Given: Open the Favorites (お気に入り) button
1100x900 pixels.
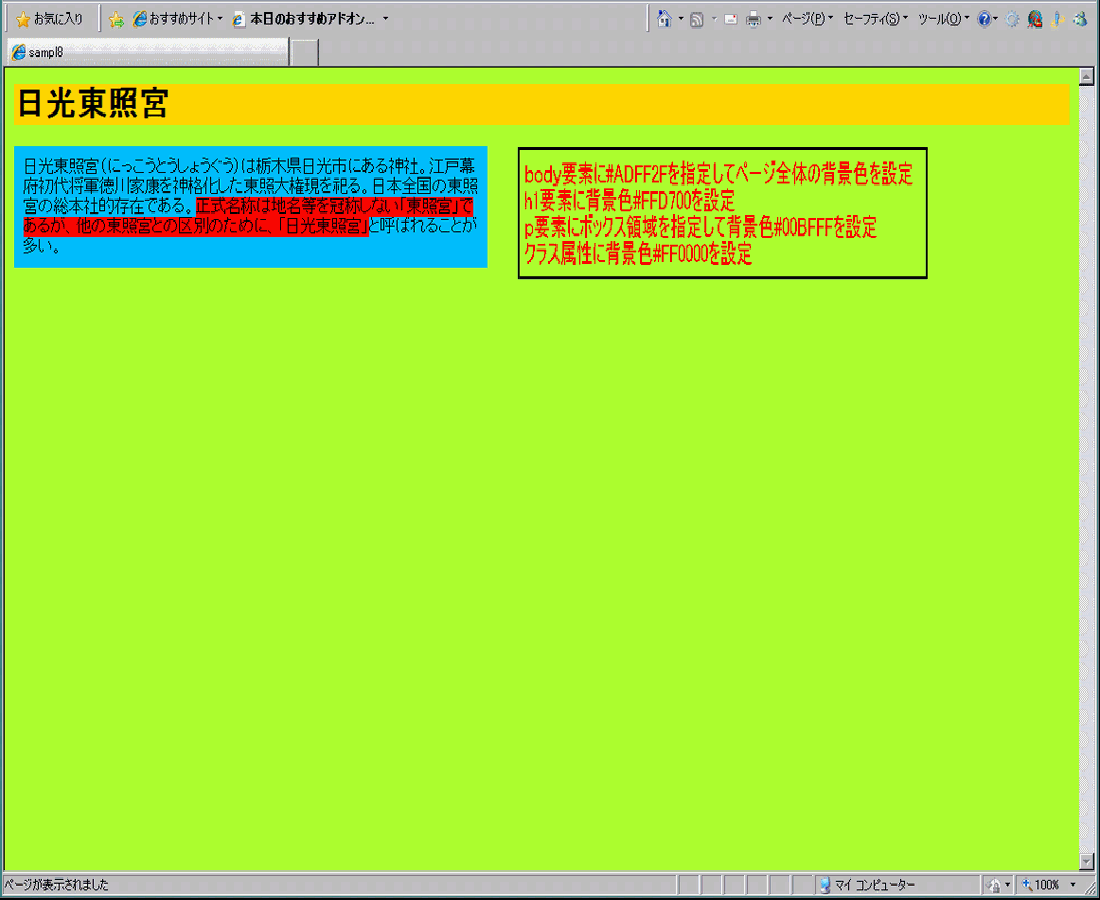Looking at the screenshot, I should point(49,20).
